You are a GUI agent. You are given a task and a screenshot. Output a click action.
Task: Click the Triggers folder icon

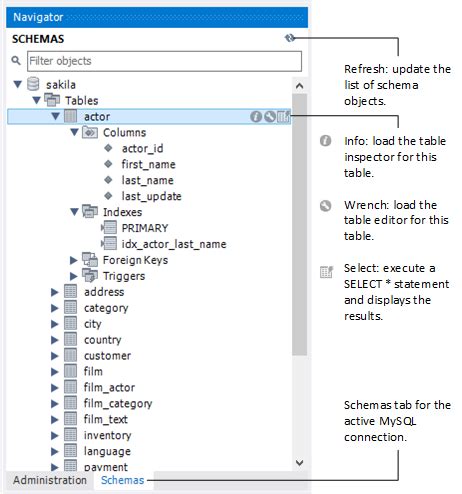point(90,276)
